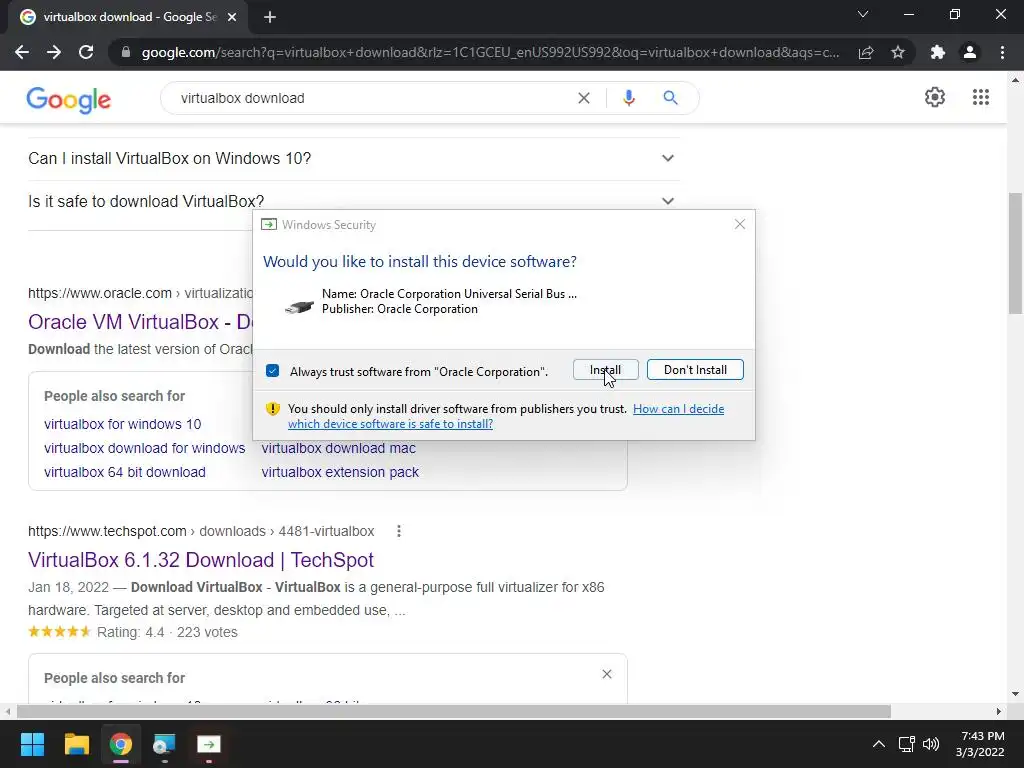This screenshot has width=1024, height=768.
Task: Switch to Chrome in taskbar
Action: (121, 744)
